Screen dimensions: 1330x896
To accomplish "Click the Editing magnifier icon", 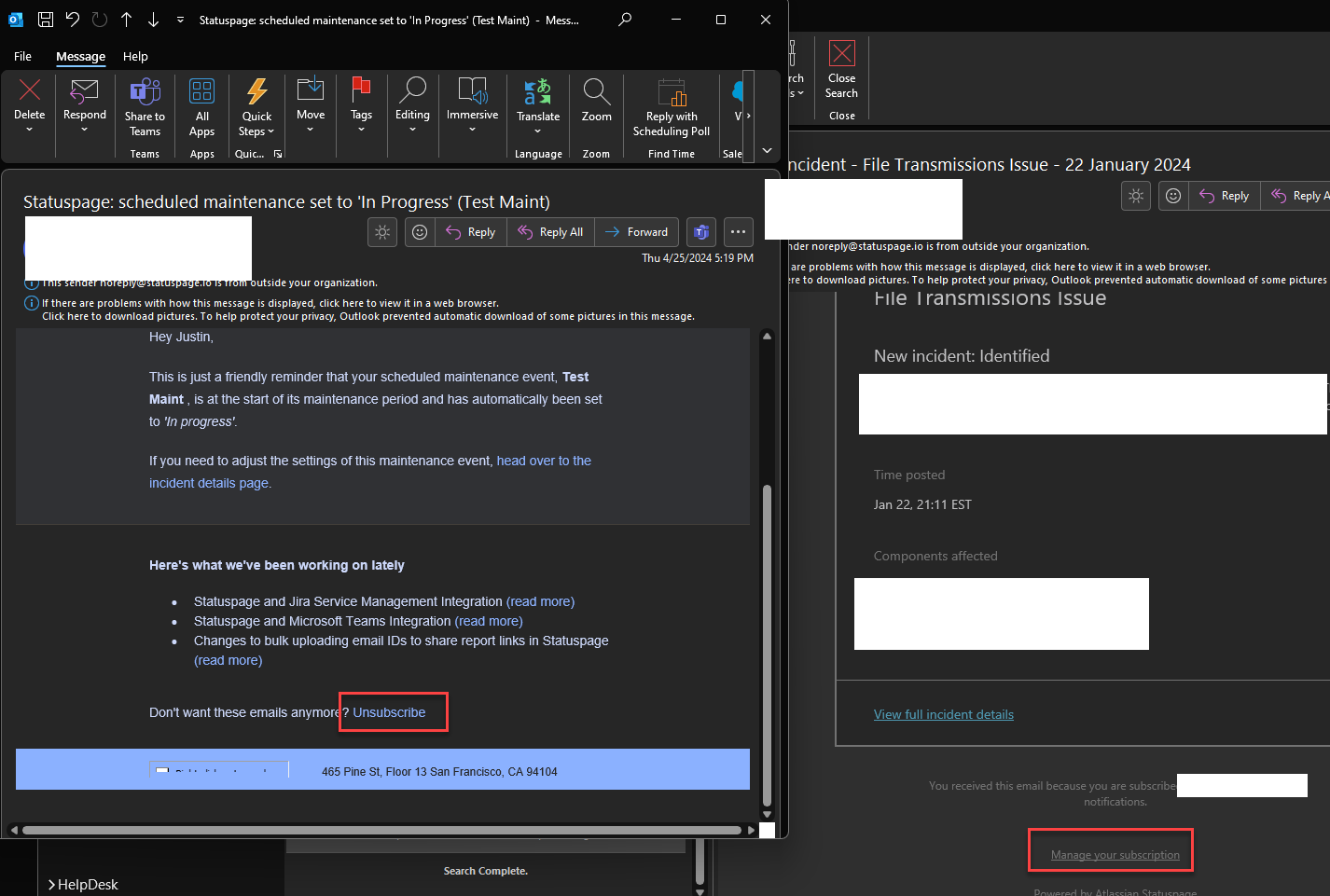I will 412,90.
